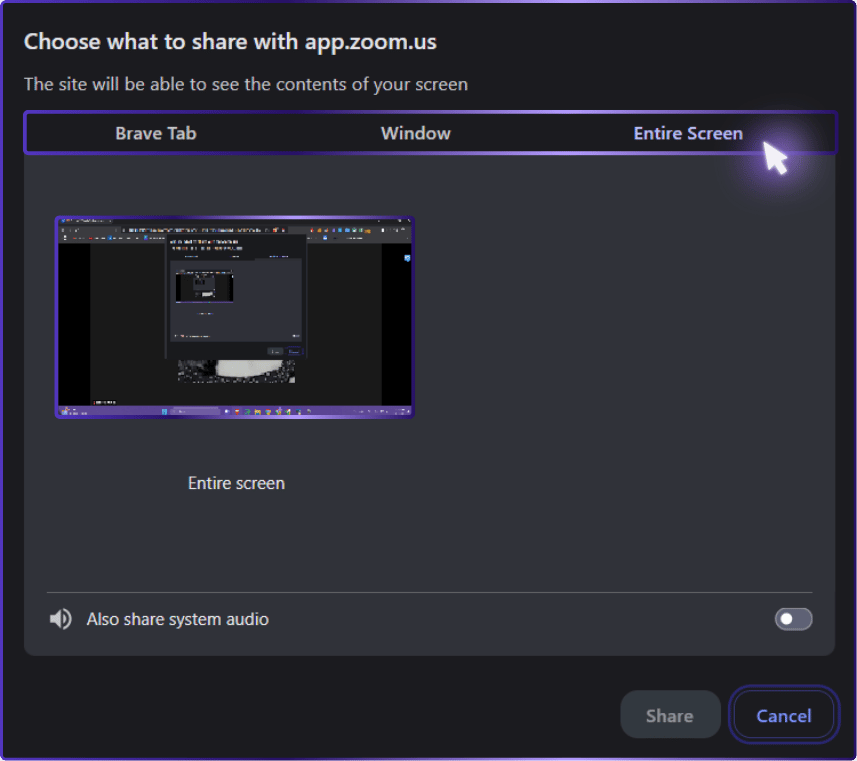857x761 pixels.
Task: Click the 'Choose what to share' heading
Action: (230, 42)
